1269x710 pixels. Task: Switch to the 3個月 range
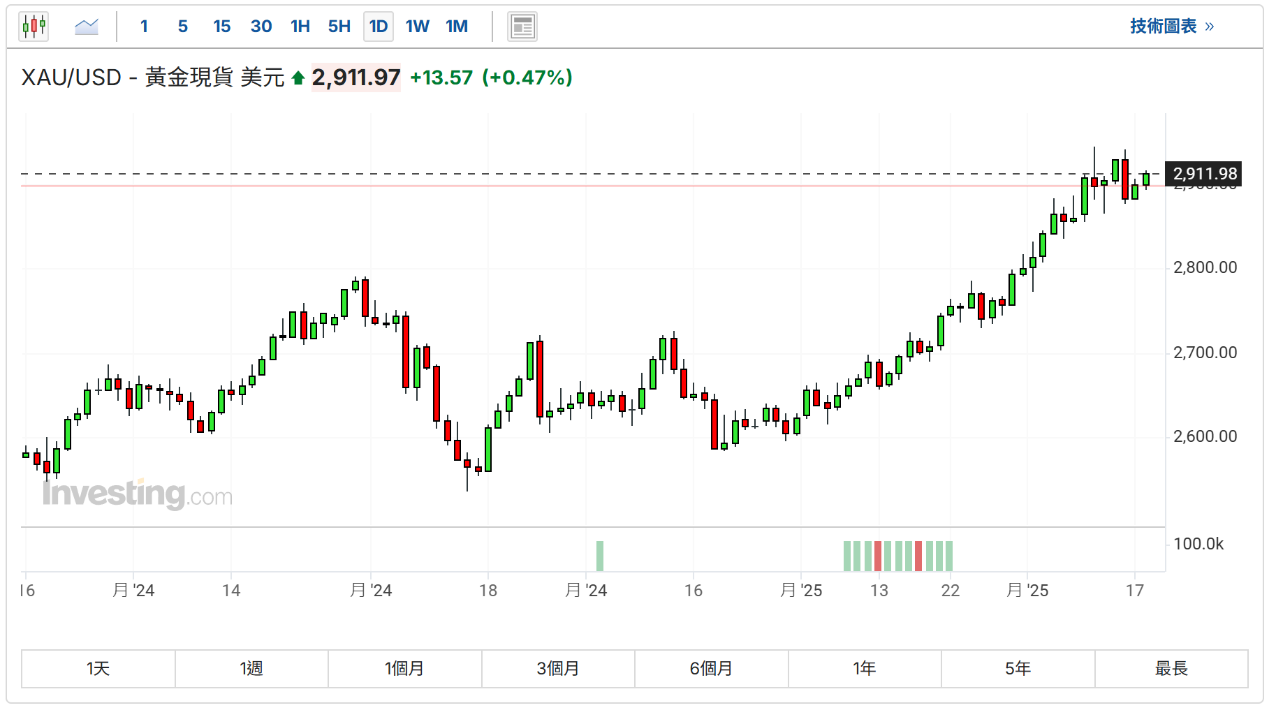point(558,669)
